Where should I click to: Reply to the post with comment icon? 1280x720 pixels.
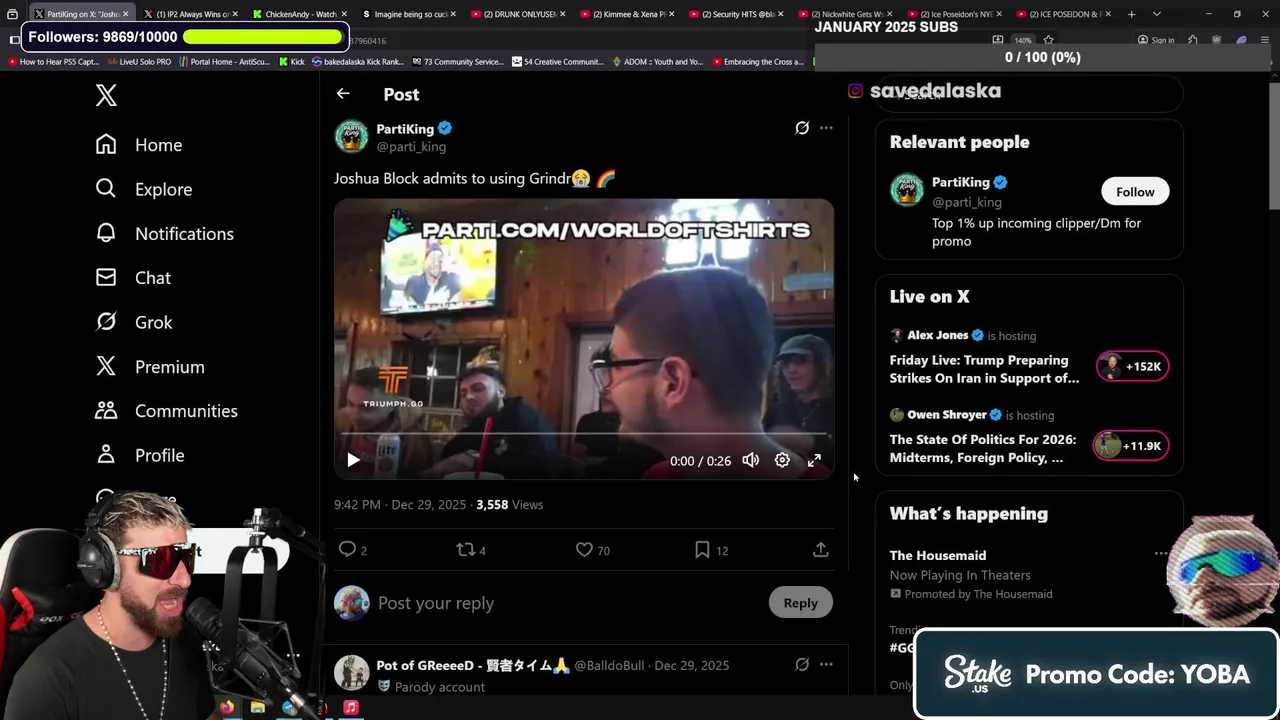pyautogui.click(x=347, y=549)
